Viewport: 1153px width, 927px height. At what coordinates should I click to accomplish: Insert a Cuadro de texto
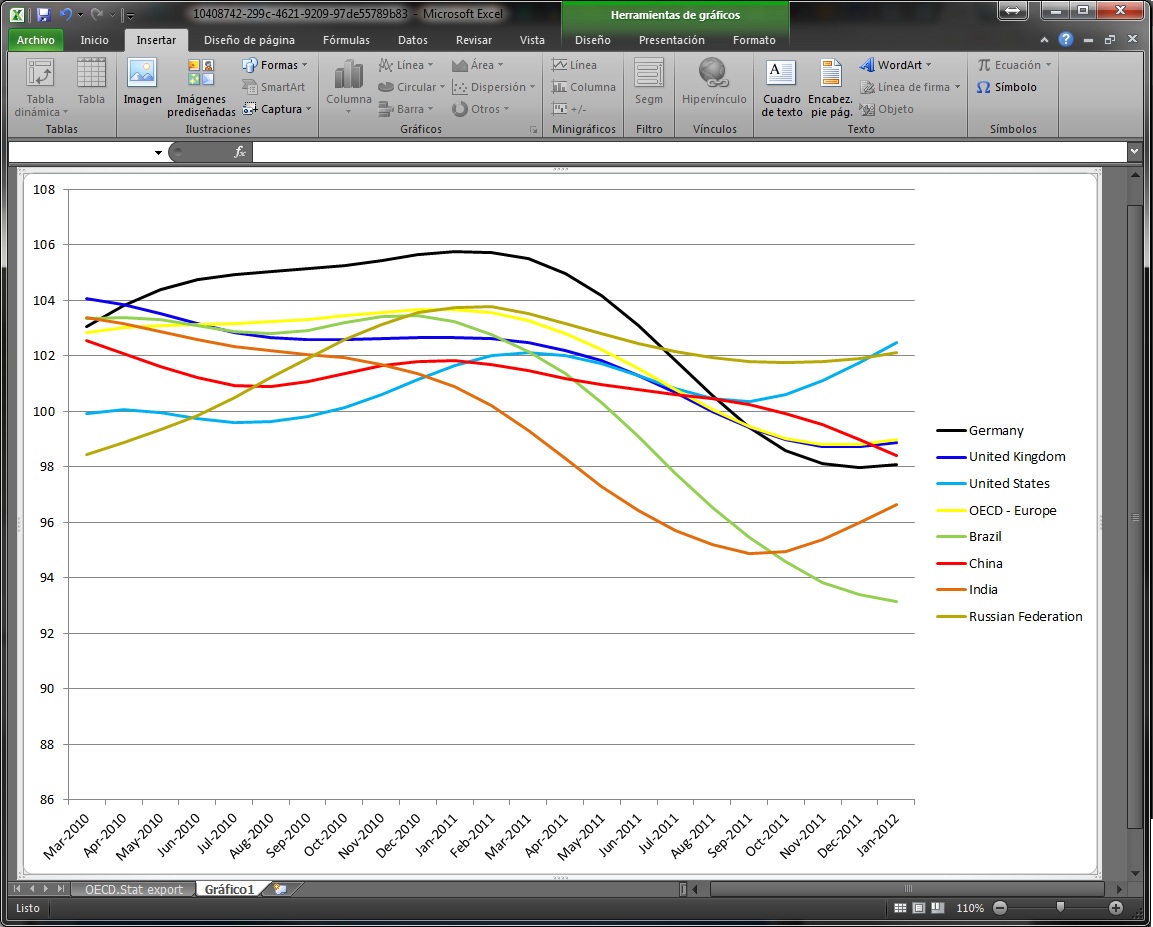[781, 88]
